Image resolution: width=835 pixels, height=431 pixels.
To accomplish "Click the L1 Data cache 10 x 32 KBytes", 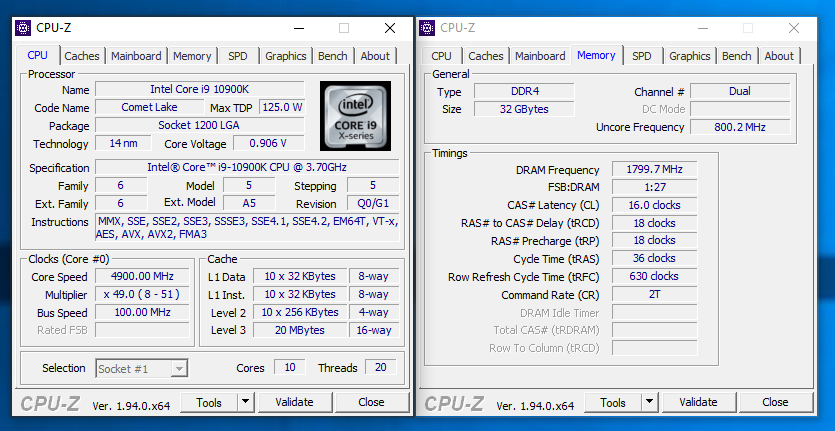I will point(300,276).
